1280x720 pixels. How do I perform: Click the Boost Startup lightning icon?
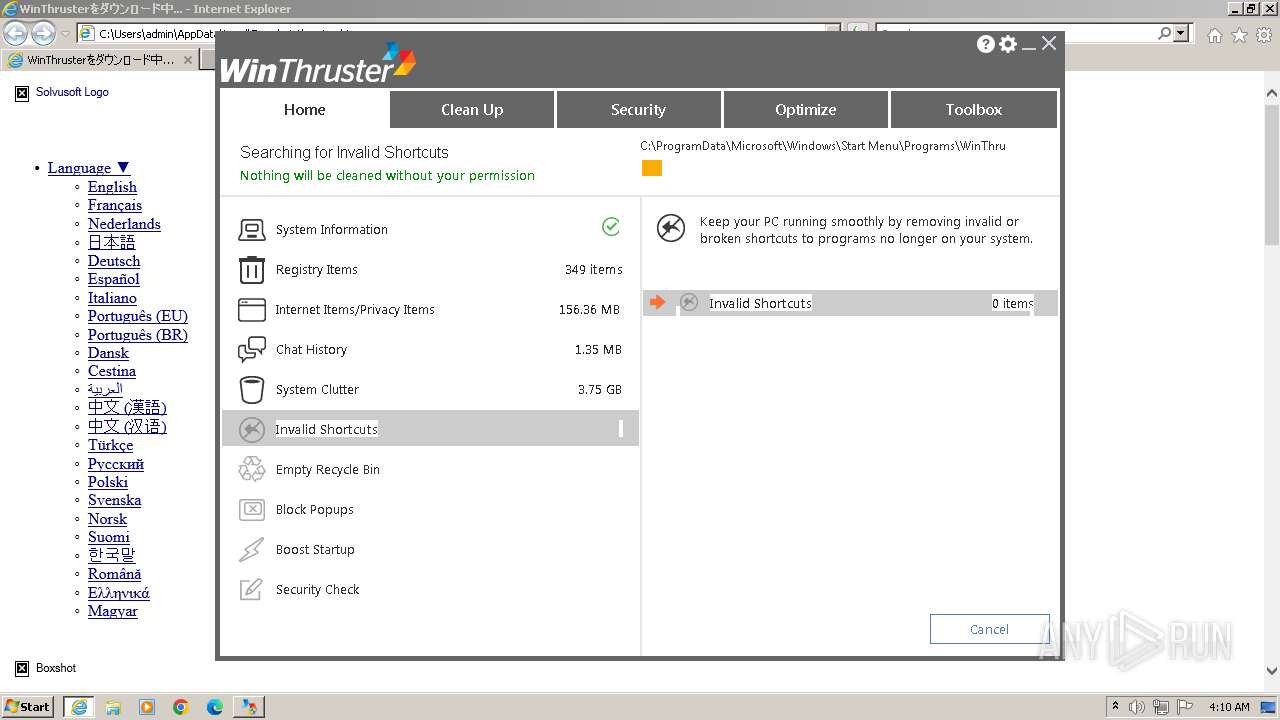coord(252,550)
